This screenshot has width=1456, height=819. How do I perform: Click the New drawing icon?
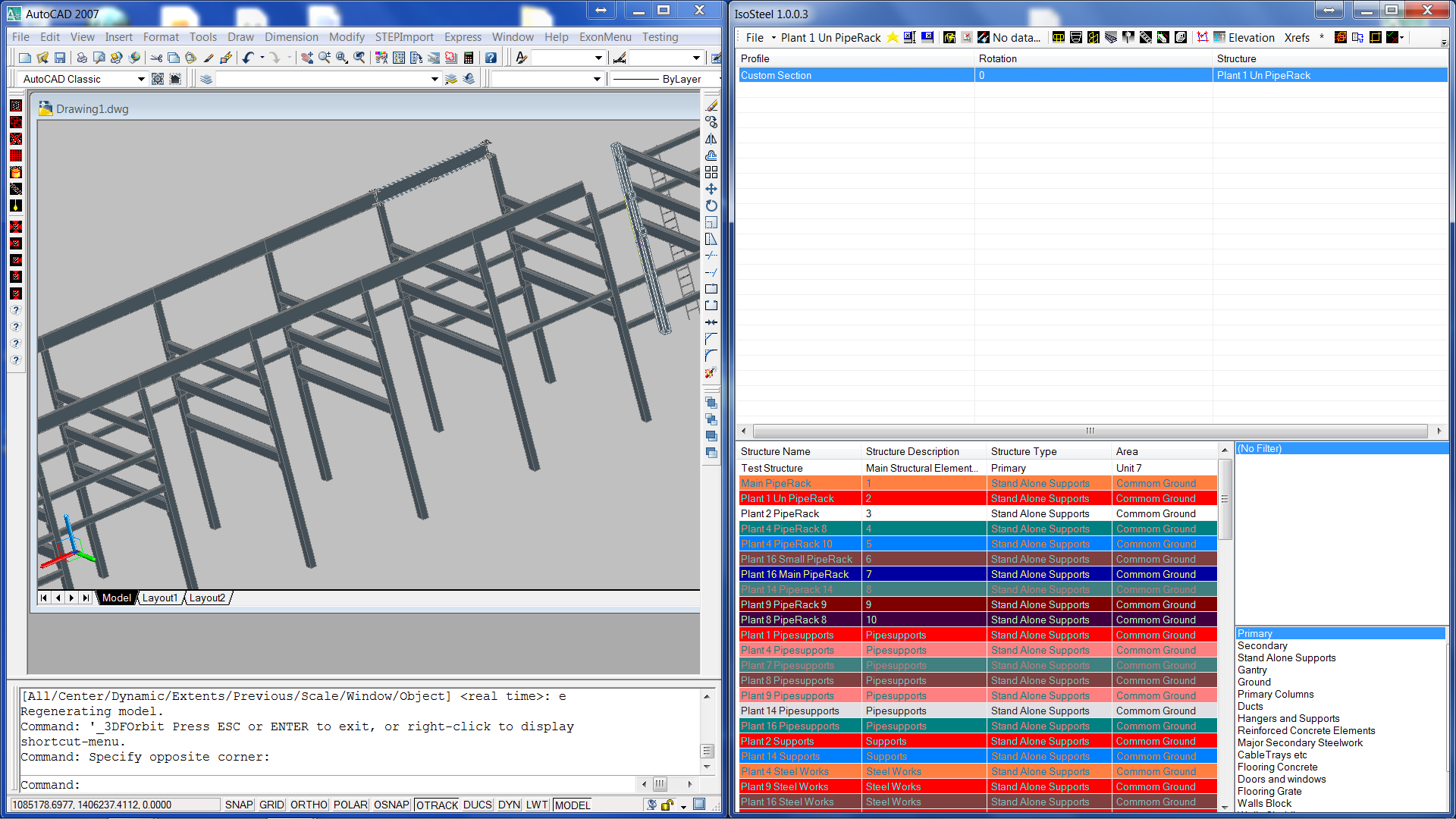point(25,58)
